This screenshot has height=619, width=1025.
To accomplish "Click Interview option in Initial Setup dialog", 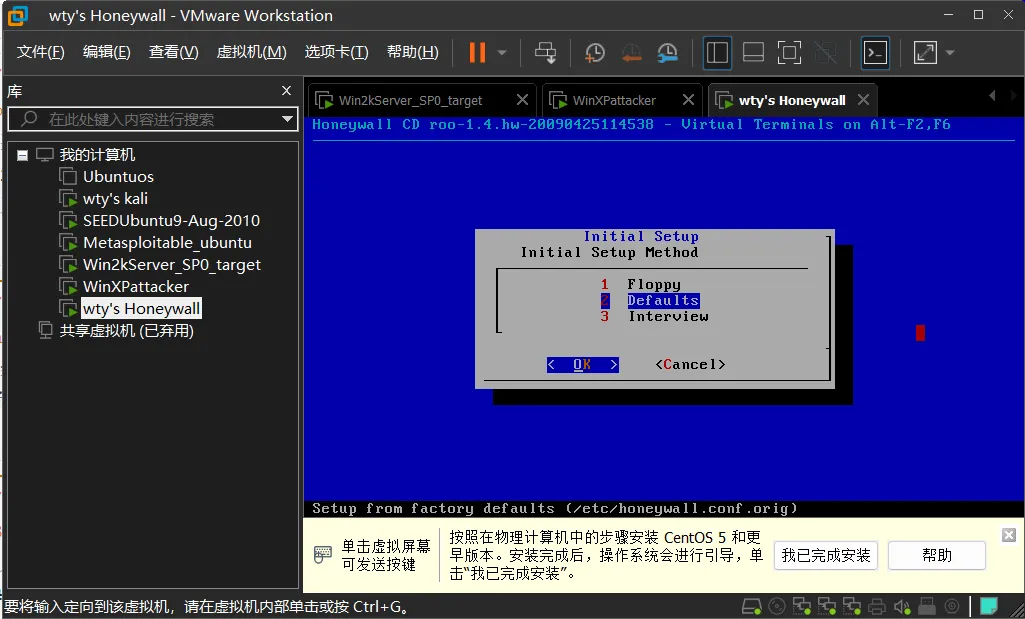I will (x=668, y=316).
